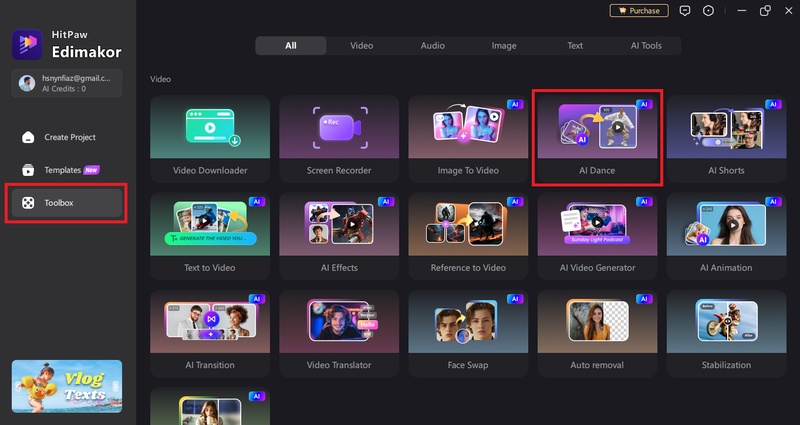The image size is (800, 425).
Task: Open the Auto removal tool
Action: [597, 333]
